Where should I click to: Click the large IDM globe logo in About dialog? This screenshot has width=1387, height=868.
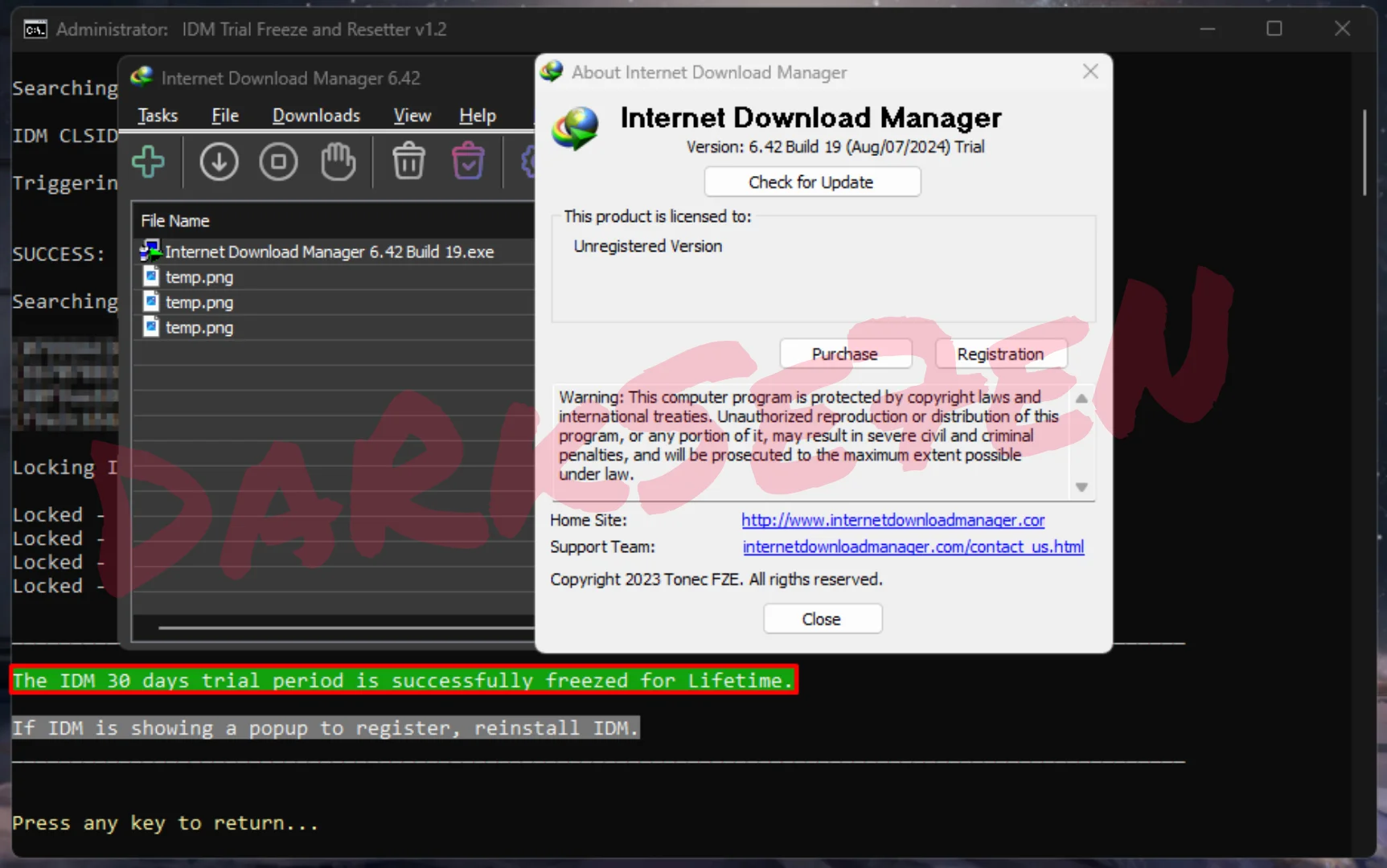(575, 129)
